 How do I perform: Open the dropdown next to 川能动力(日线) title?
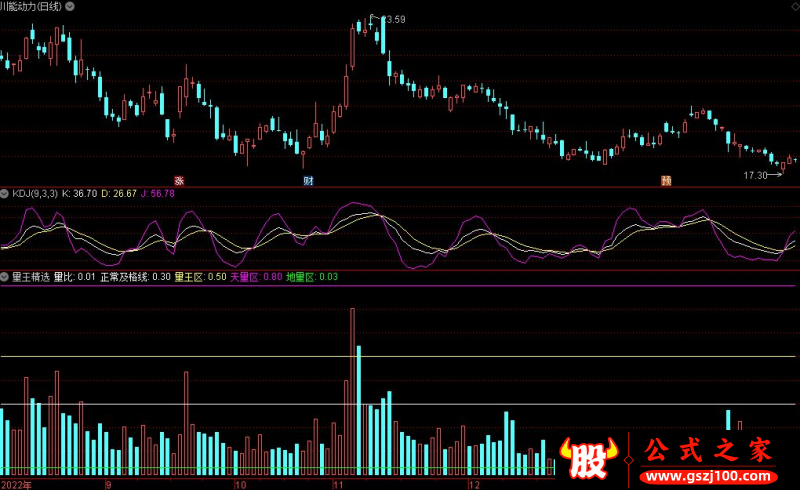(x=70, y=6)
